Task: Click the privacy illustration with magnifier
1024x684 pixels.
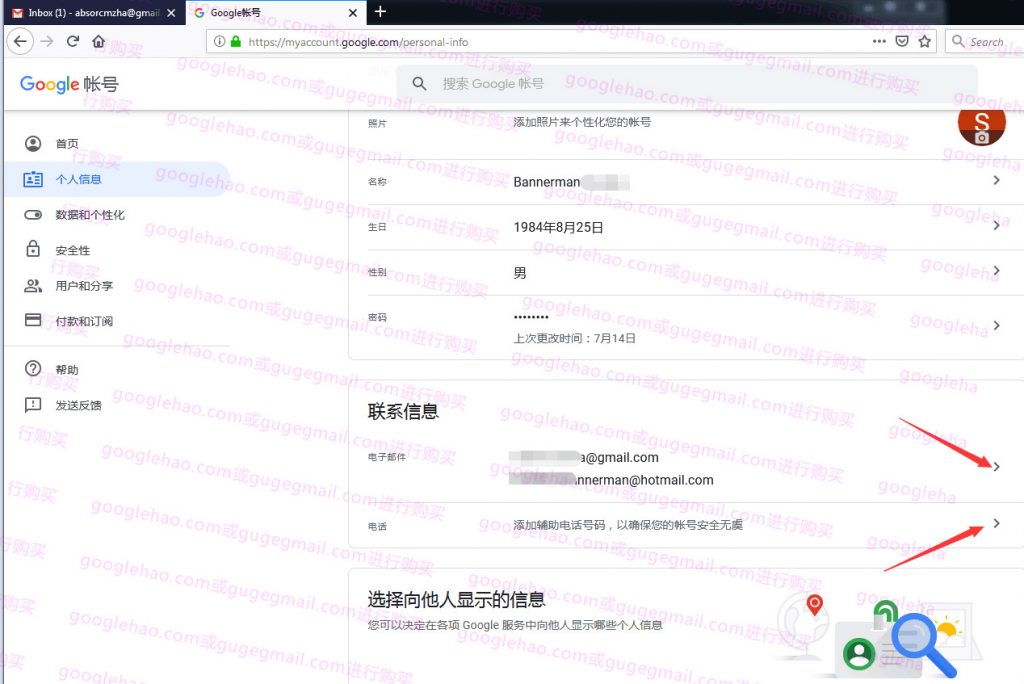Action: [880, 636]
